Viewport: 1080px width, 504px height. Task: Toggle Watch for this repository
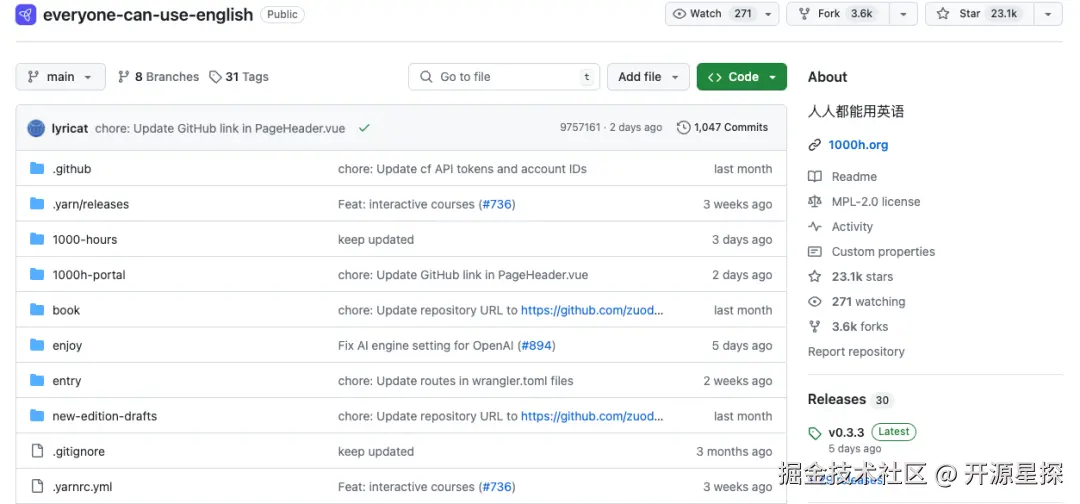coord(712,14)
